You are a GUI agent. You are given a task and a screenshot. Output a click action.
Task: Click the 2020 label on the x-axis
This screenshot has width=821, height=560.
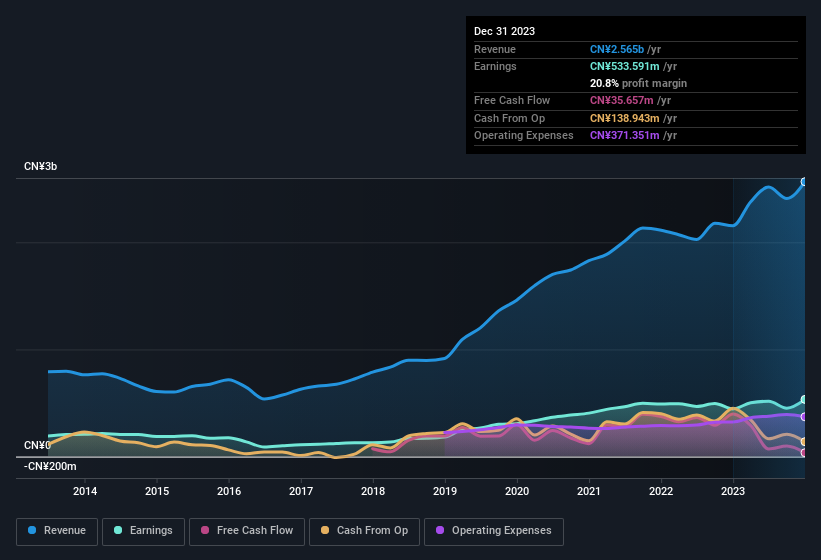[517, 491]
